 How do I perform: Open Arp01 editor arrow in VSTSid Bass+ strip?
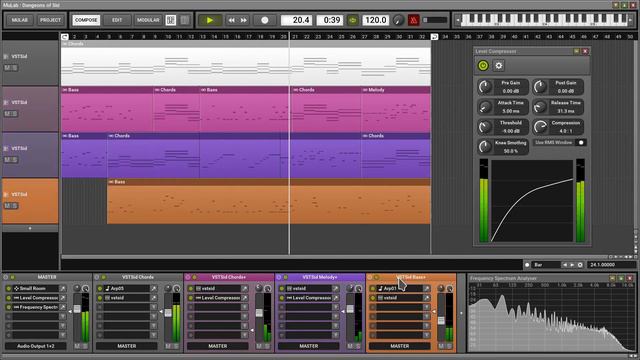click(427, 288)
